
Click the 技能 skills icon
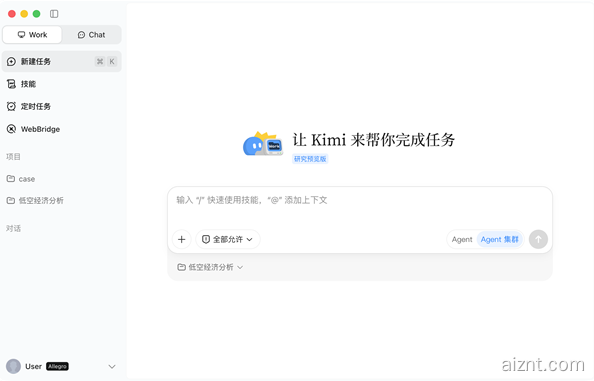click(11, 84)
